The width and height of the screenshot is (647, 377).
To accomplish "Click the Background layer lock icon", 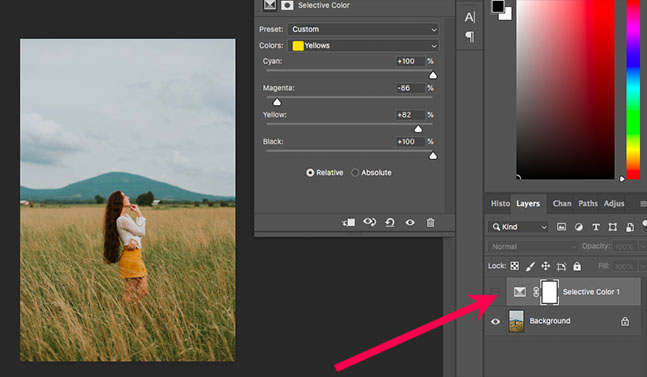I will tap(625, 321).
